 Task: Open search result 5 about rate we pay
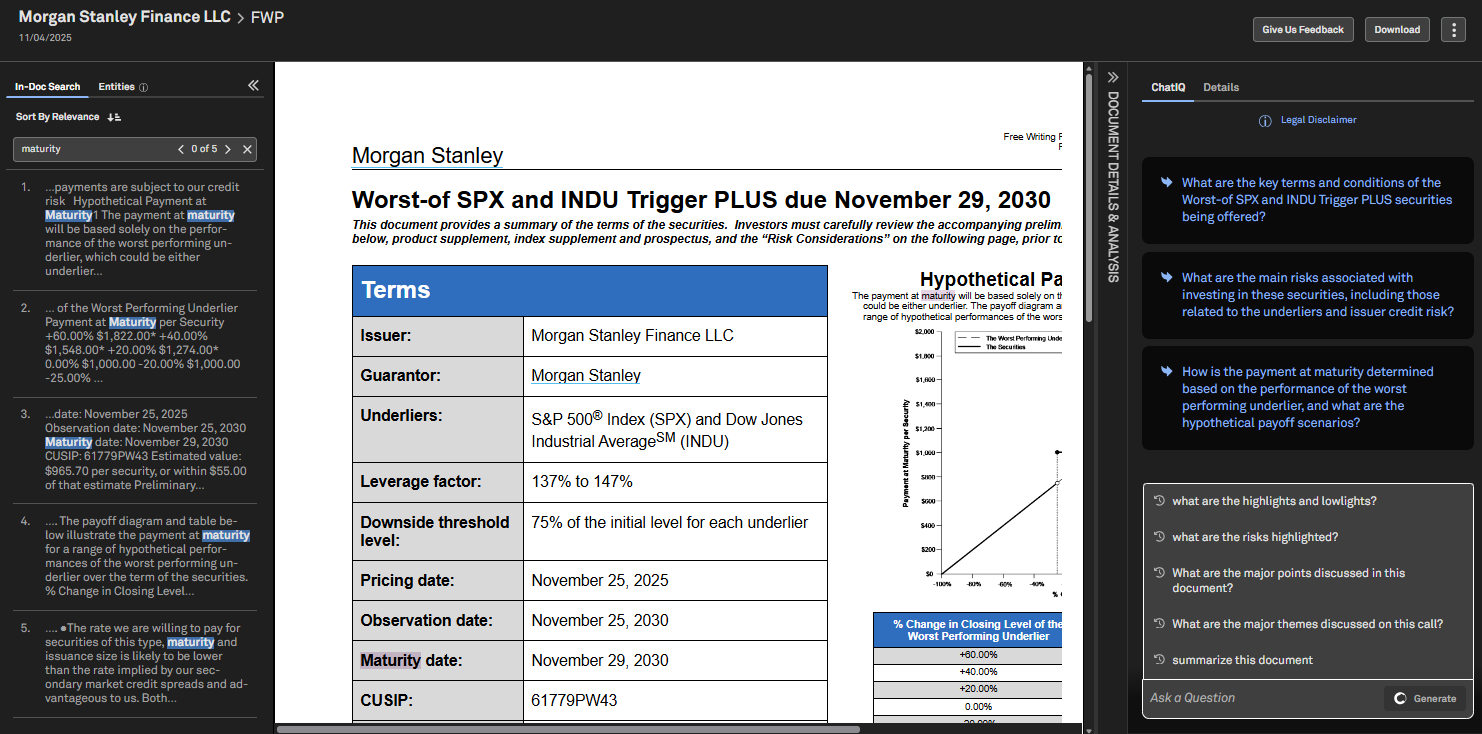click(134, 663)
